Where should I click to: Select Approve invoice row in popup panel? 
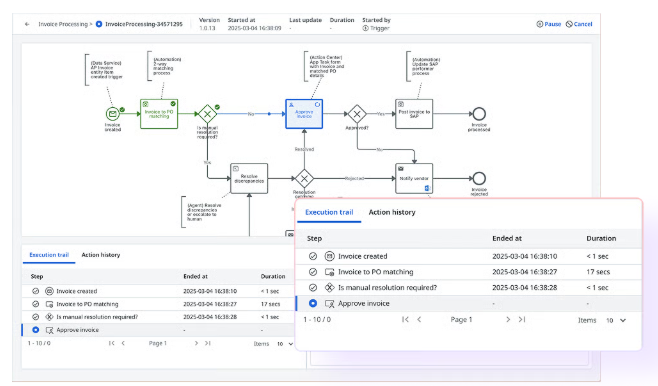point(469,303)
